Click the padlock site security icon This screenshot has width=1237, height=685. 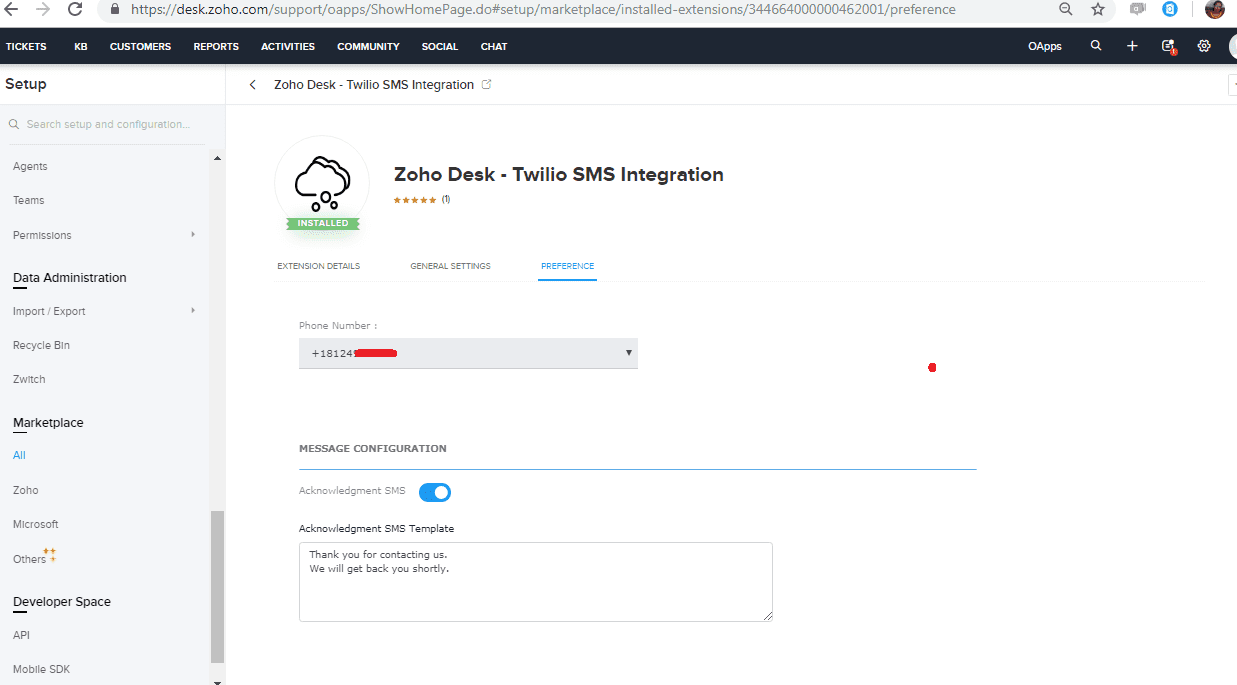(x=113, y=9)
